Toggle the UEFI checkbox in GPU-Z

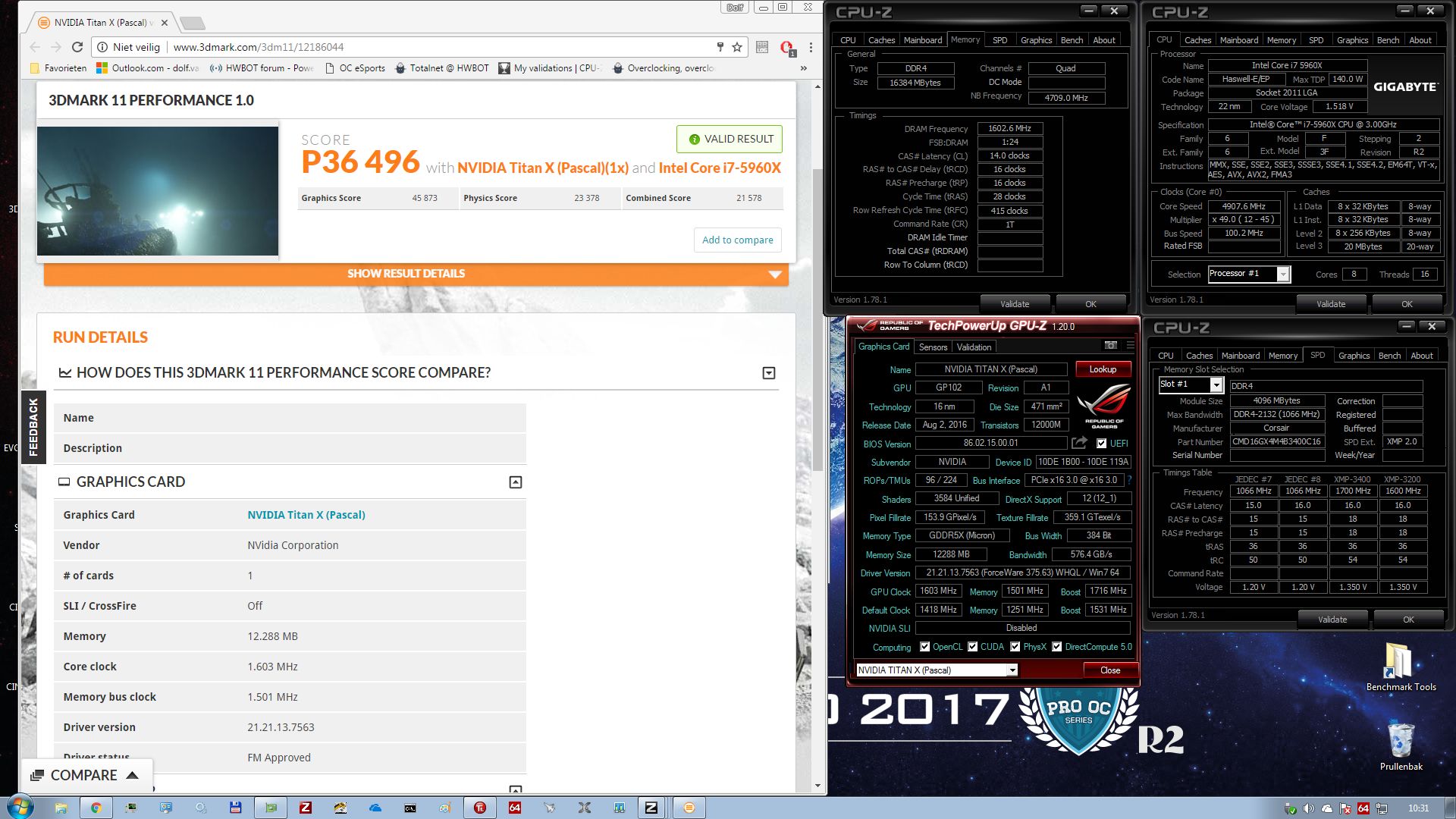click(x=1102, y=444)
